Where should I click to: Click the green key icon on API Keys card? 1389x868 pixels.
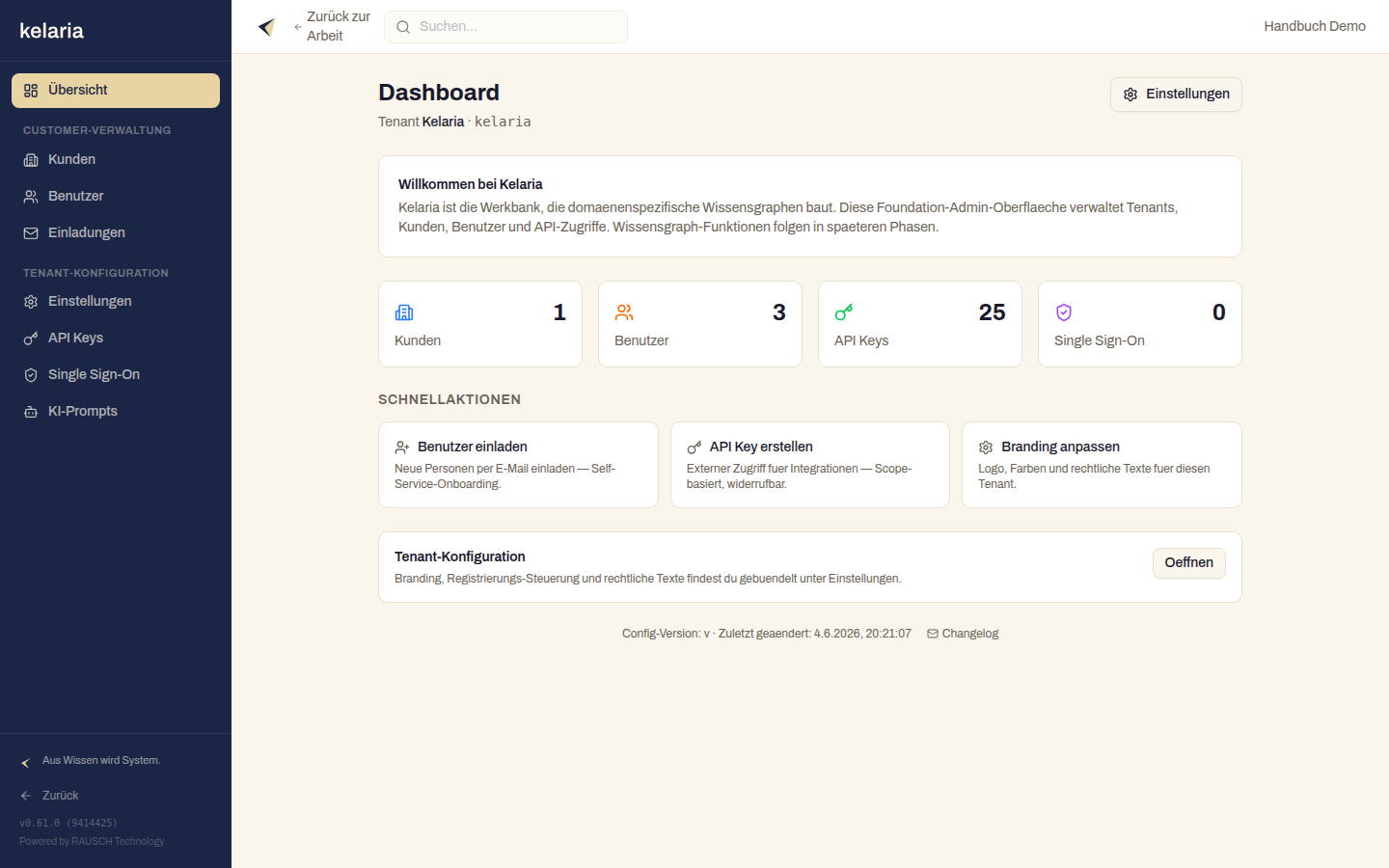coord(844,312)
